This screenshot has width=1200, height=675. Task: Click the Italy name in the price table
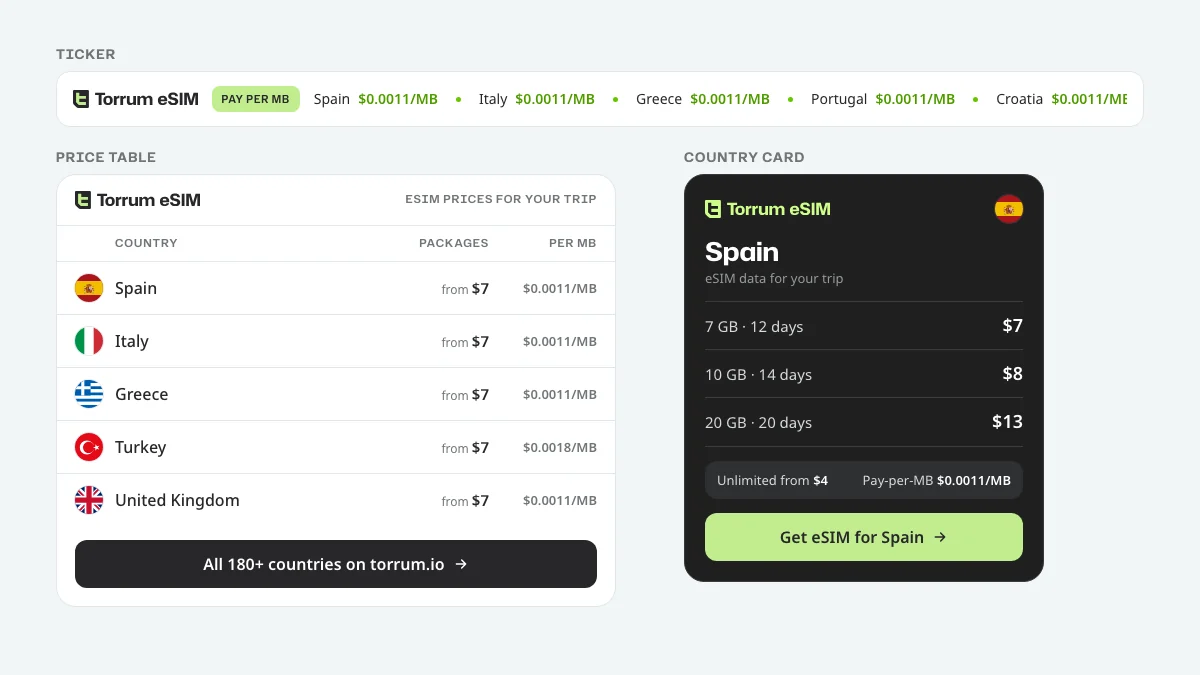[132, 341]
